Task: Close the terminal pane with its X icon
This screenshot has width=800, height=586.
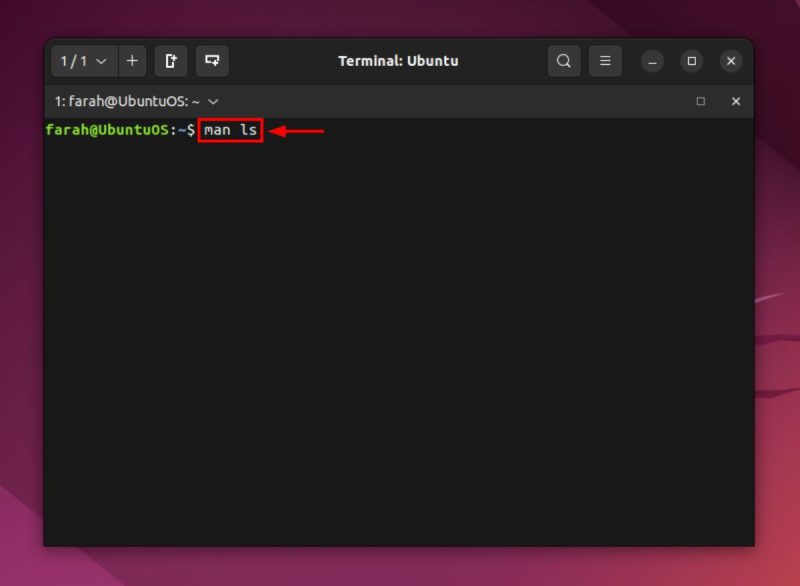Action: pyautogui.click(x=736, y=101)
